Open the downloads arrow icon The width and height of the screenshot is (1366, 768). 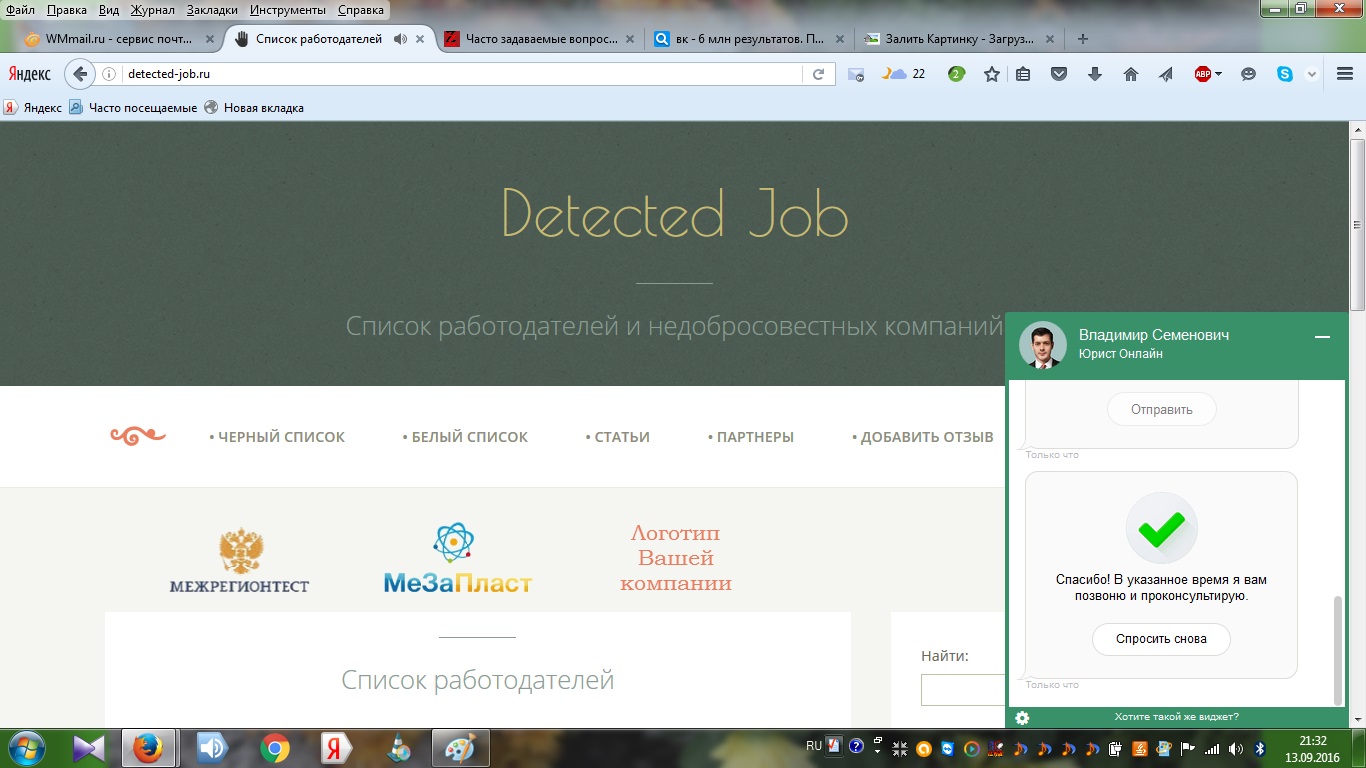coord(1095,74)
